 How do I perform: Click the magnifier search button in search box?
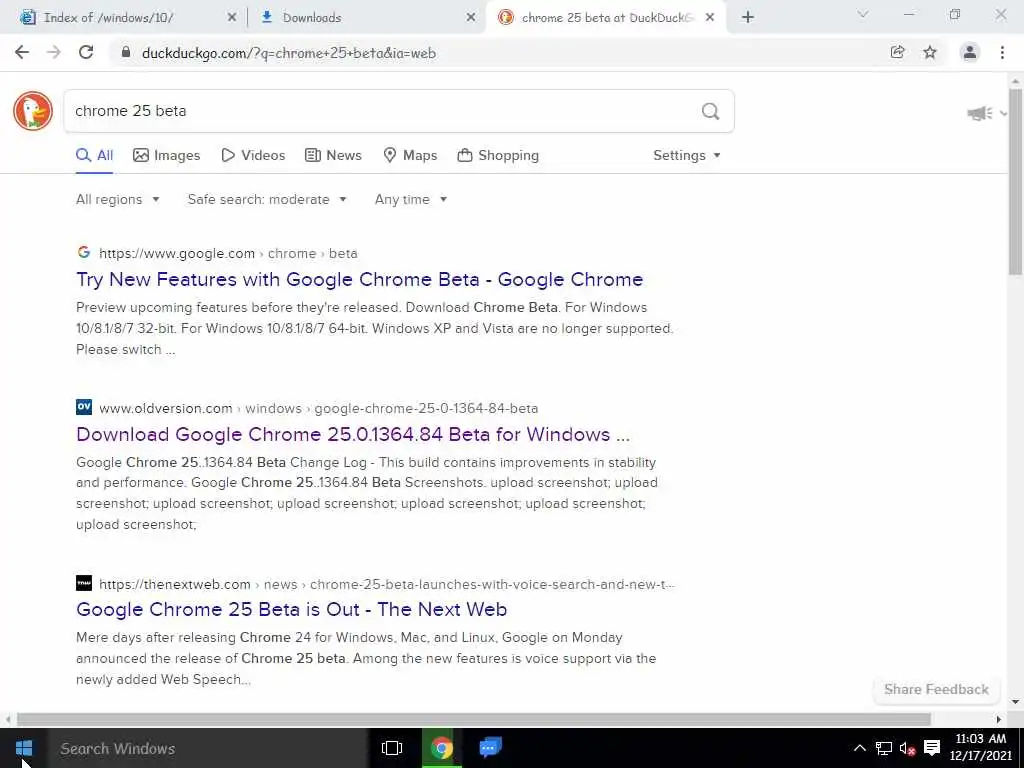(711, 111)
